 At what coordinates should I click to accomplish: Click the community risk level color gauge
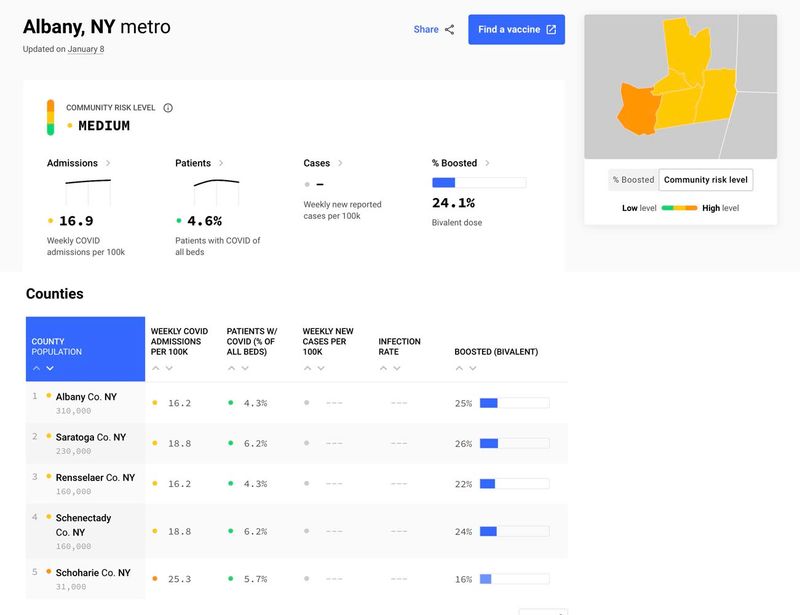[x=51, y=117]
